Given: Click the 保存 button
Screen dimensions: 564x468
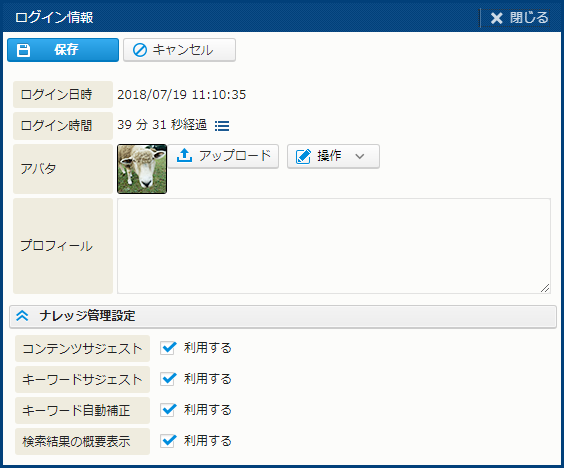Looking at the screenshot, I should point(63,50).
